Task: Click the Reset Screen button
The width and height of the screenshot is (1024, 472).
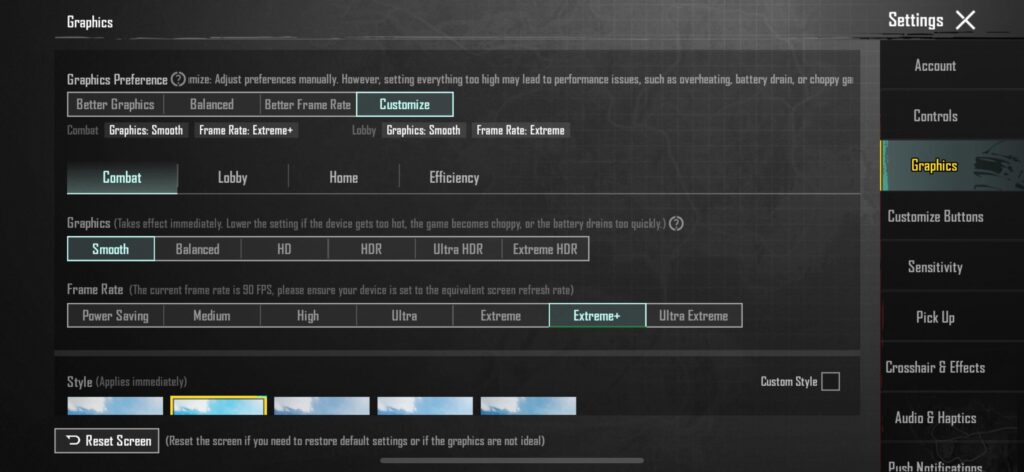Action: (x=106, y=441)
